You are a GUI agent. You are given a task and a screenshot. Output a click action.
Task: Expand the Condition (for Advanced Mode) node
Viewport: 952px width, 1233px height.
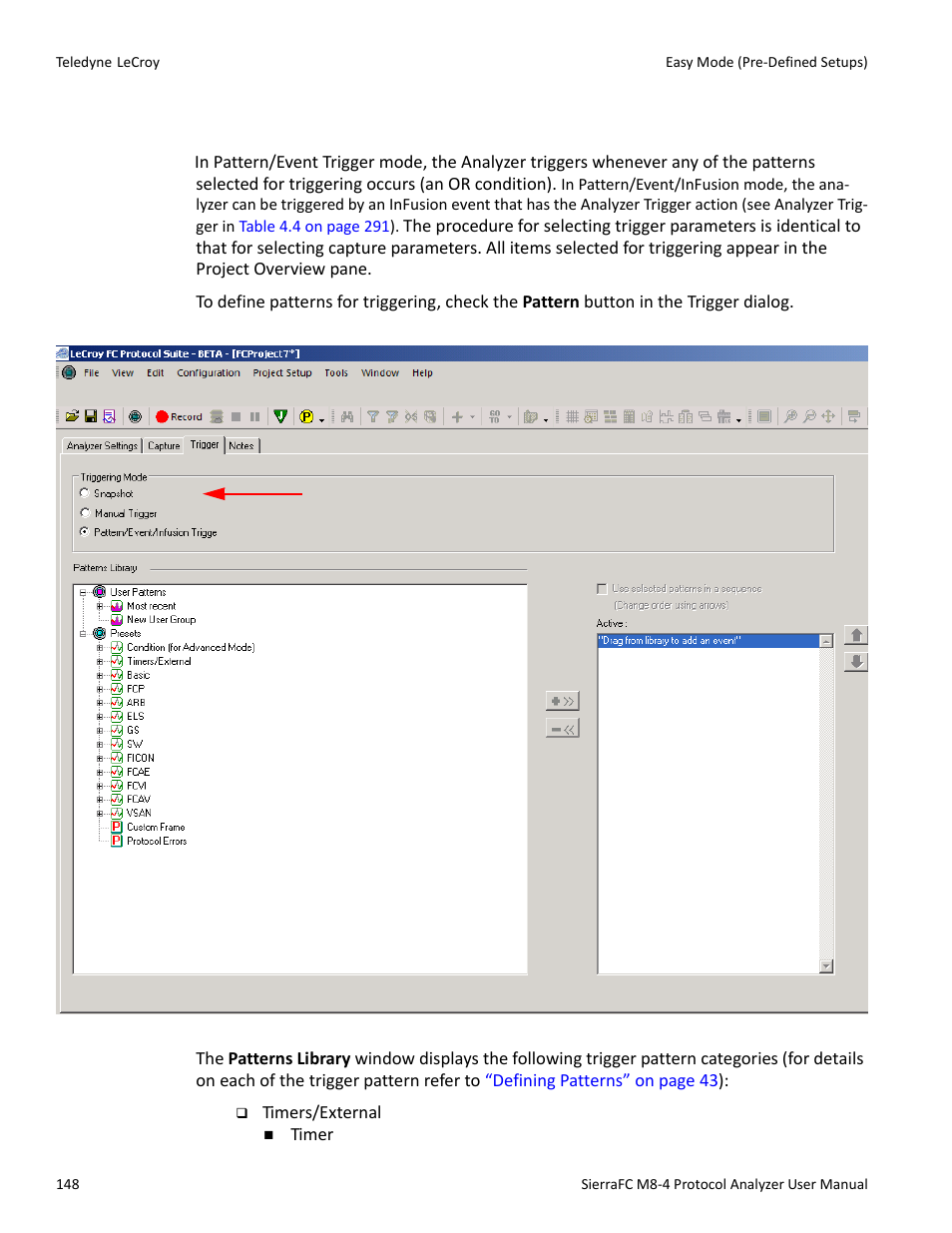tap(100, 648)
